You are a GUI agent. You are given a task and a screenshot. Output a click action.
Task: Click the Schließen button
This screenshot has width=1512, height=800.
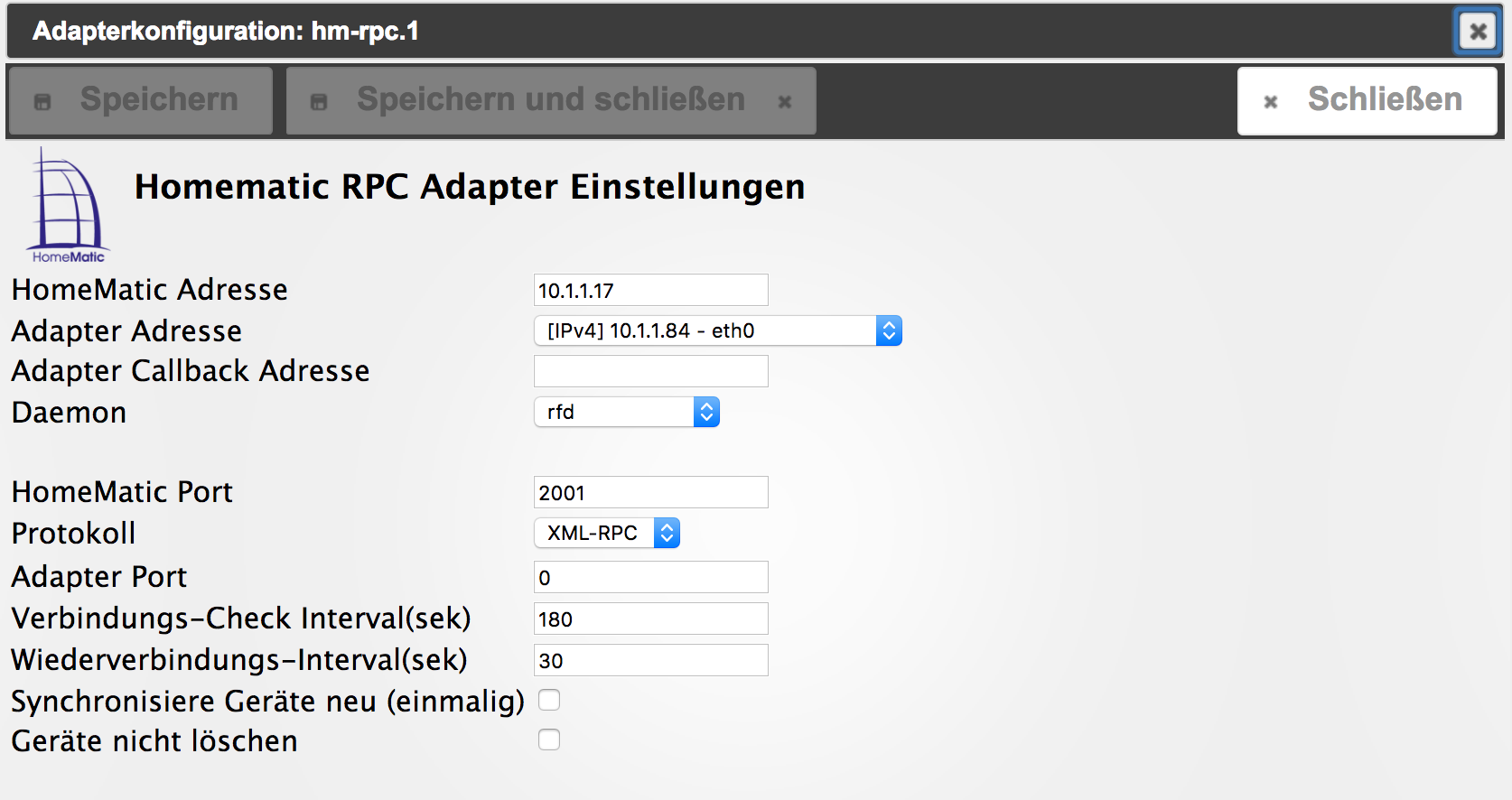pyautogui.click(x=1367, y=100)
